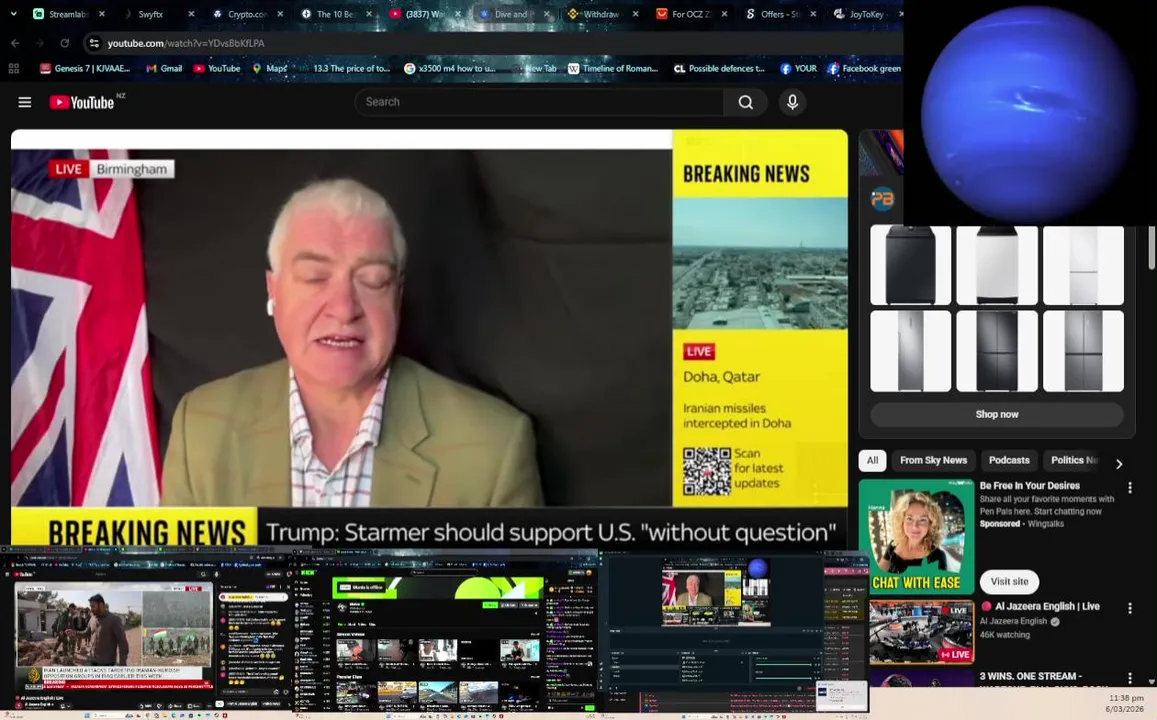Click the magnifier search button on YouTube

[x=746, y=103]
